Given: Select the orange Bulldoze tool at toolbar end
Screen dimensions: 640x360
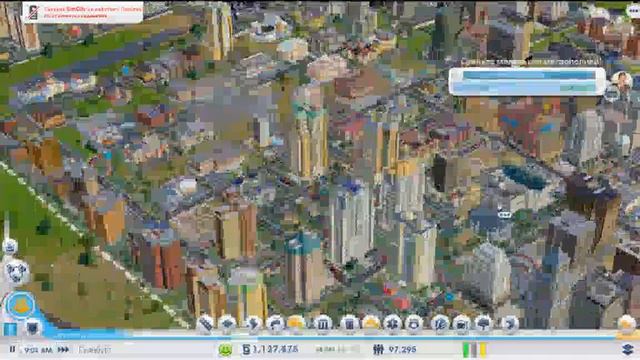Looking at the screenshot, I should [627, 324].
